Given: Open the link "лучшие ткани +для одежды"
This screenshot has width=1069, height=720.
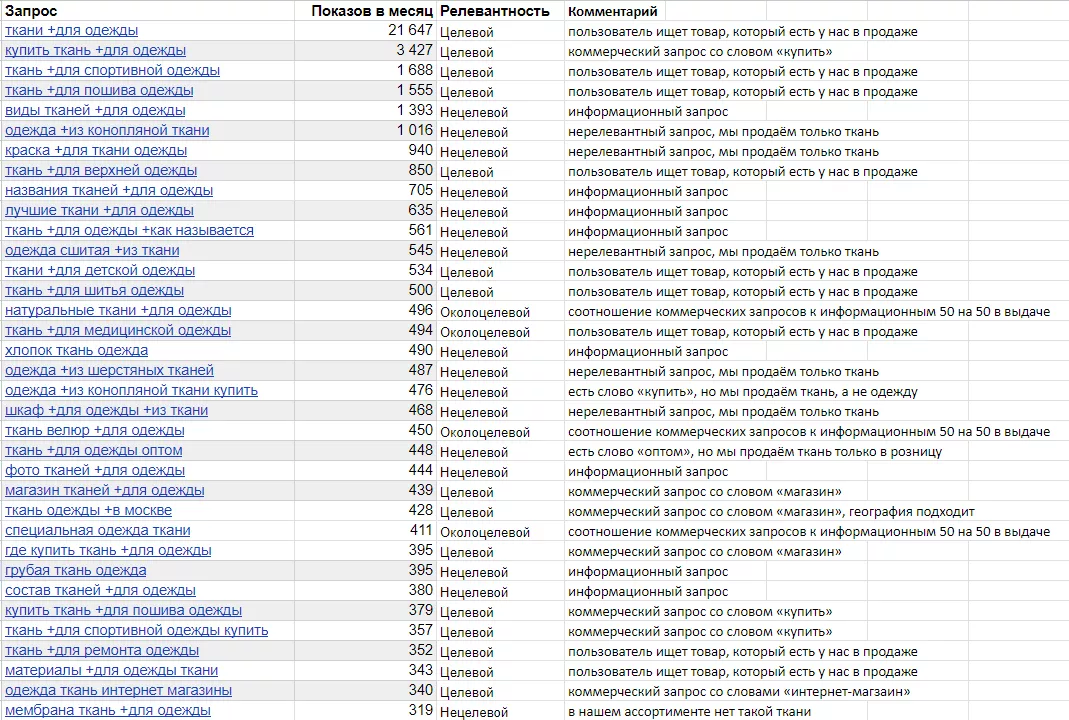Looking at the screenshot, I should [99, 211].
